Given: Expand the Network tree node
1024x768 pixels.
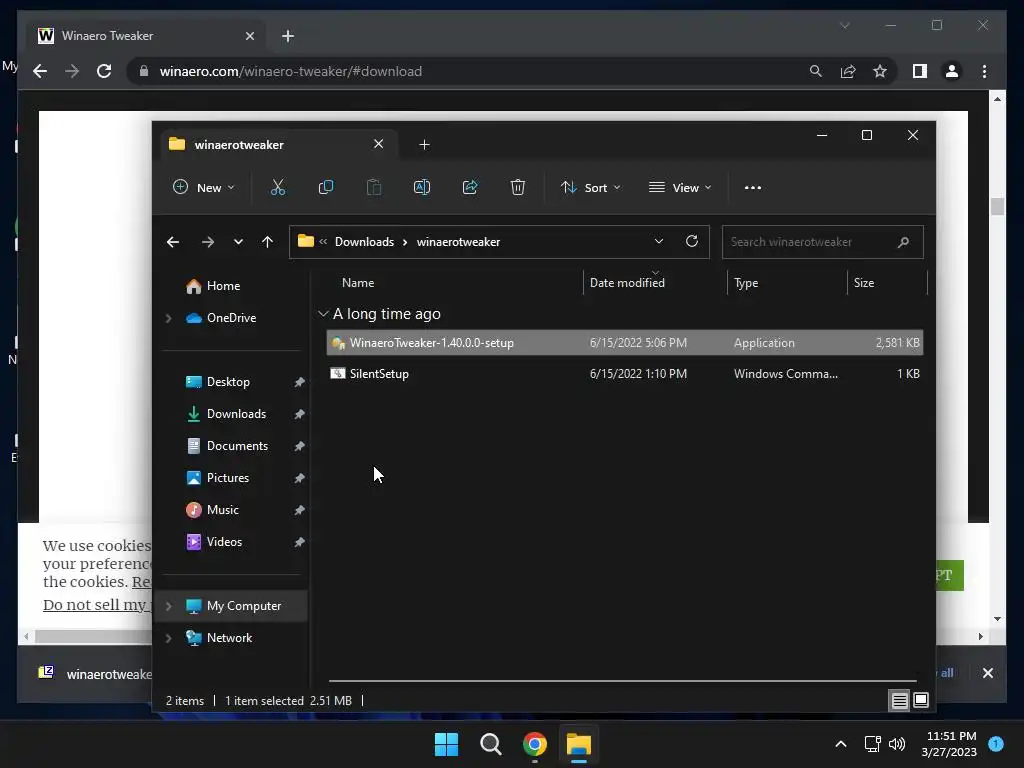Looking at the screenshot, I should coord(168,638).
